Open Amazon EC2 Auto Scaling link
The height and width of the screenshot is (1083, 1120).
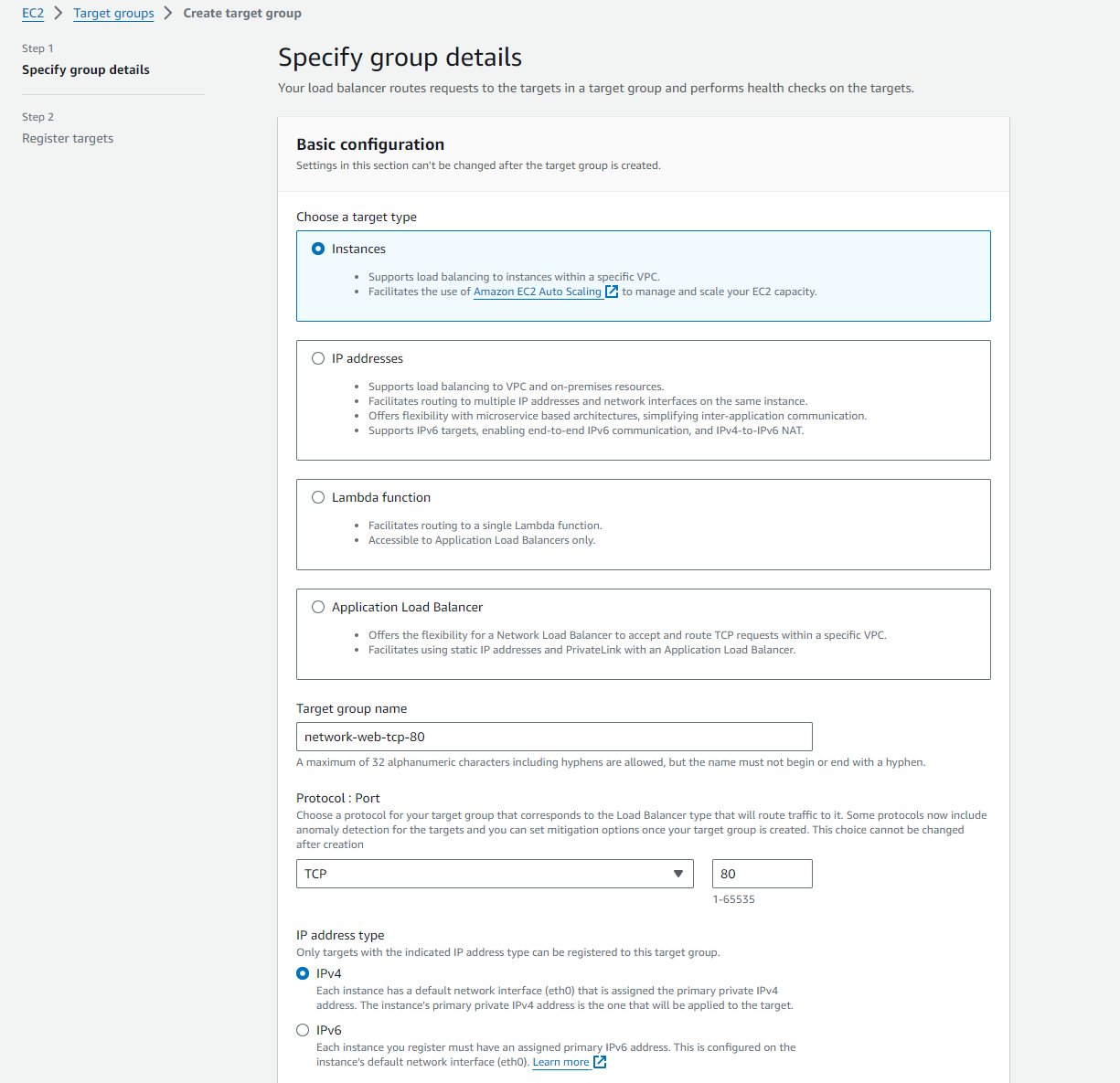pos(537,292)
